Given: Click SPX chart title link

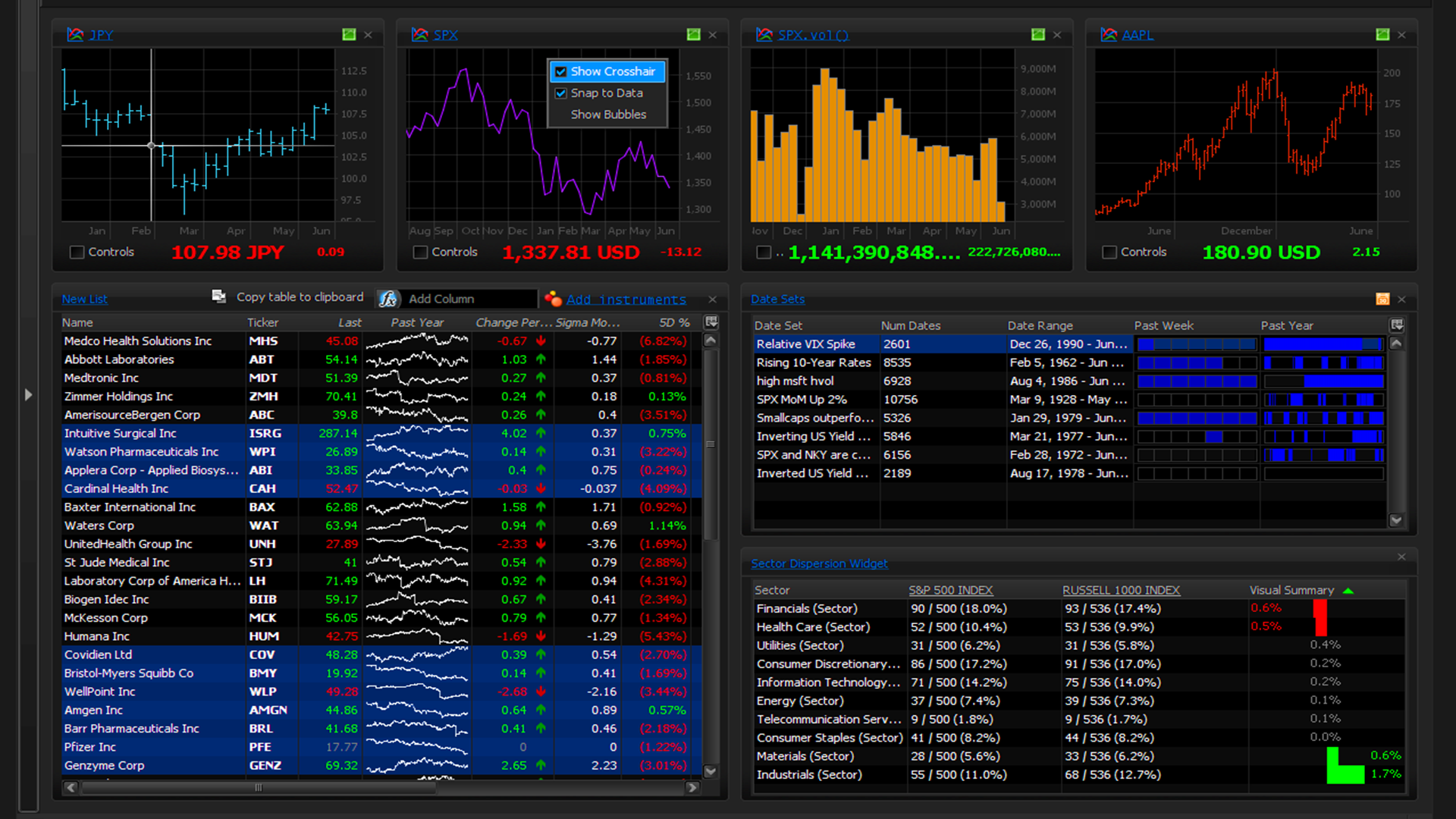Looking at the screenshot, I should tap(445, 35).
